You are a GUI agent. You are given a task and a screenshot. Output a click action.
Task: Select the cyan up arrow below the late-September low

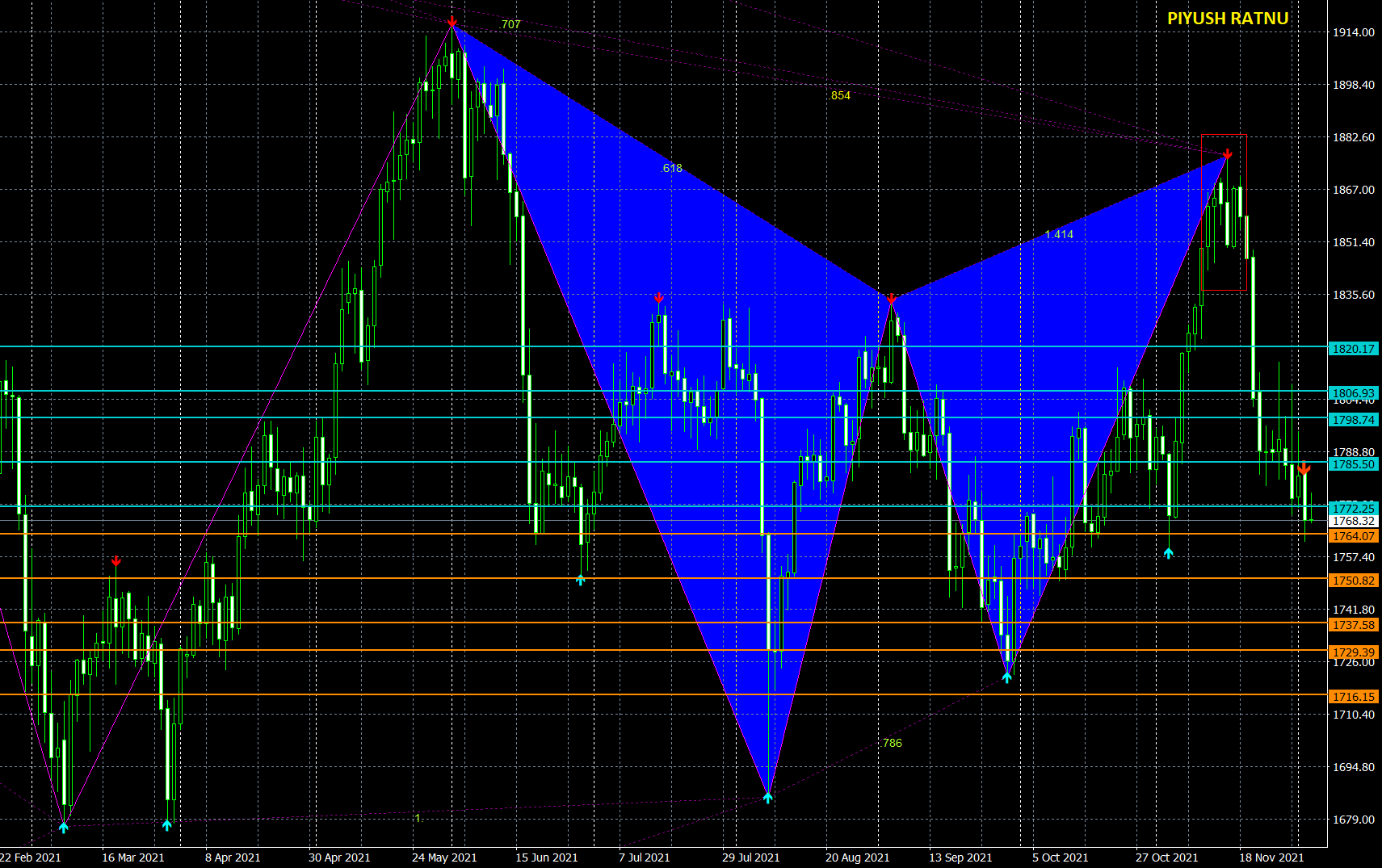point(1006,677)
